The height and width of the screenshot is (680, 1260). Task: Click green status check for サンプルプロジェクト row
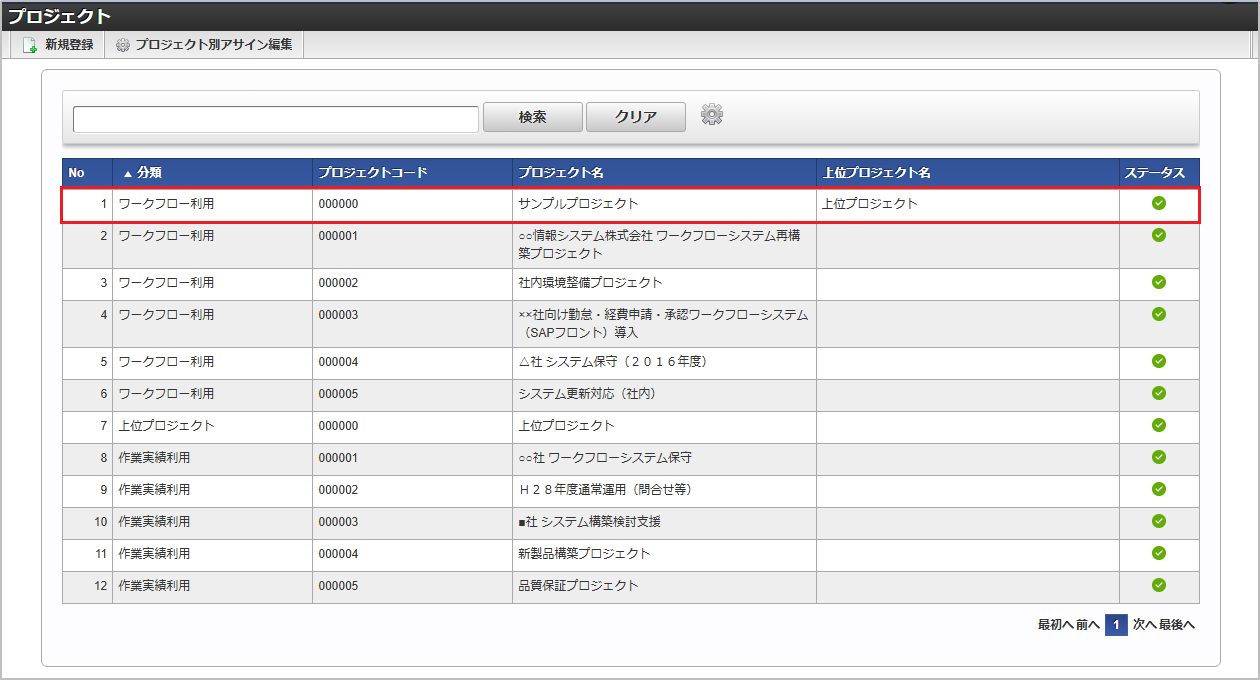(1159, 203)
